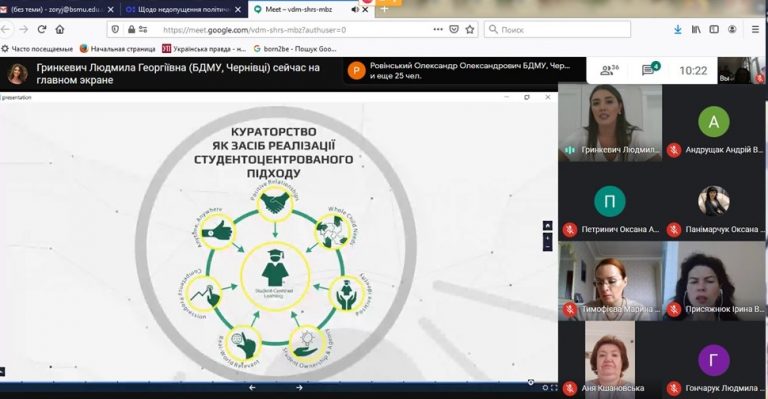Image resolution: width=768 pixels, height=399 pixels.
Task: Open the meeting chat icon
Action: click(x=650, y=70)
